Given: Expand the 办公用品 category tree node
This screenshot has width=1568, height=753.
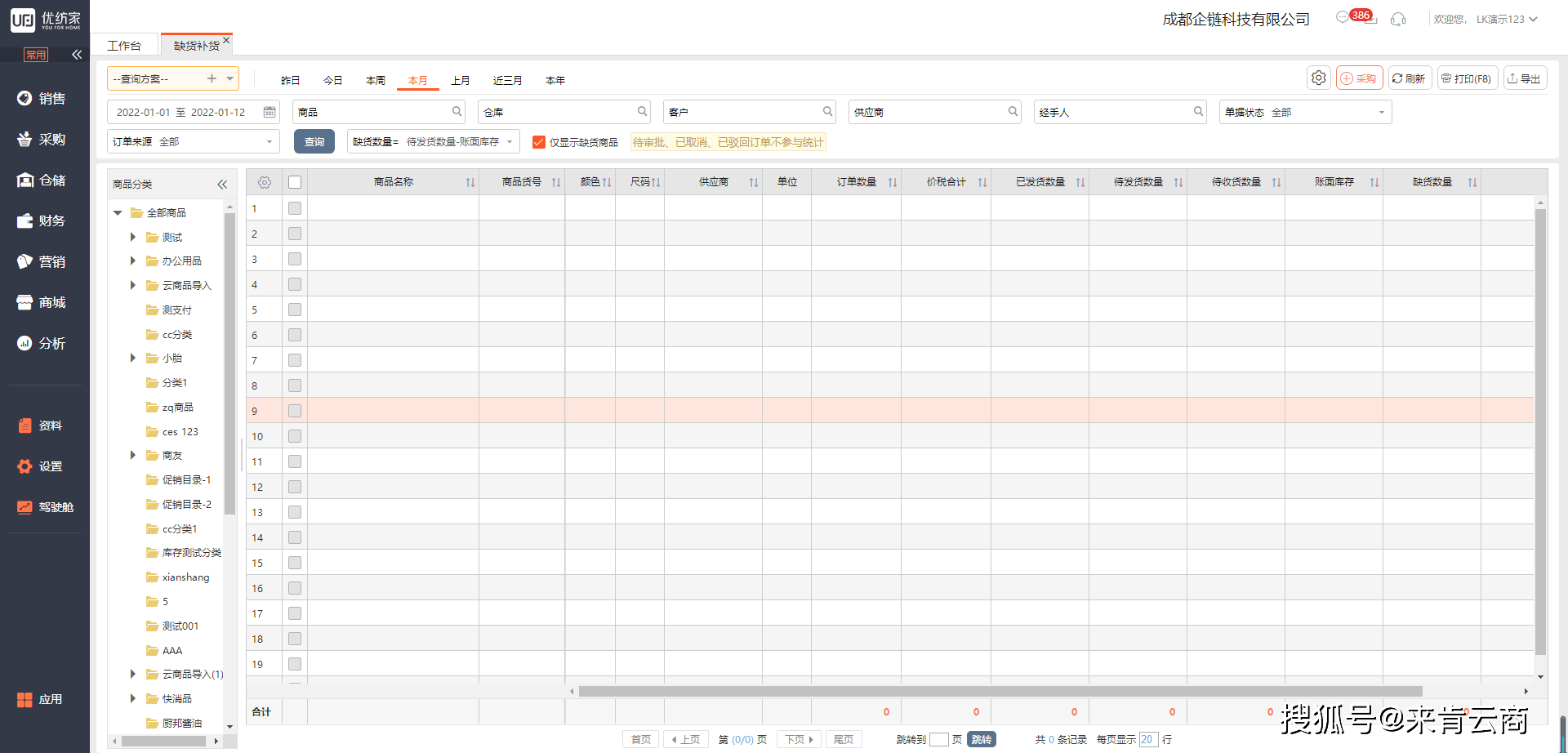Looking at the screenshot, I should tap(132, 261).
